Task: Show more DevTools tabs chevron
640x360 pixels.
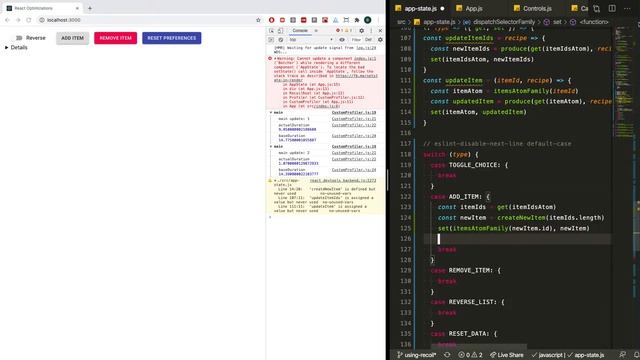Action: point(316,31)
